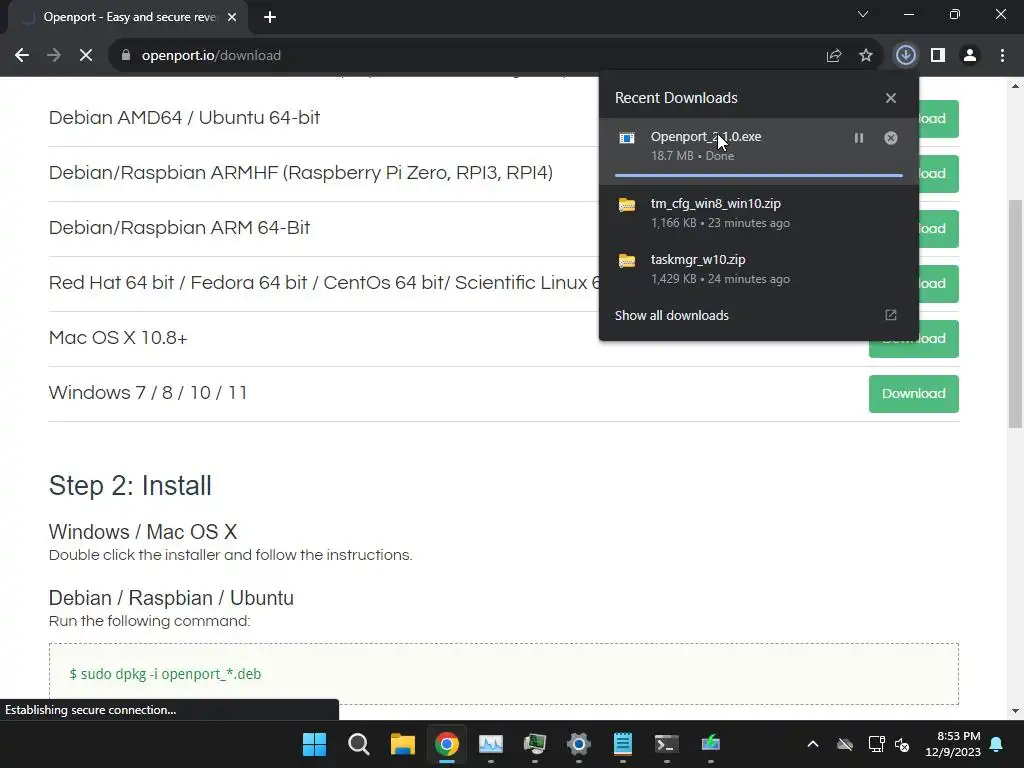Click the Chrome taskbar icon

coord(447,744)
